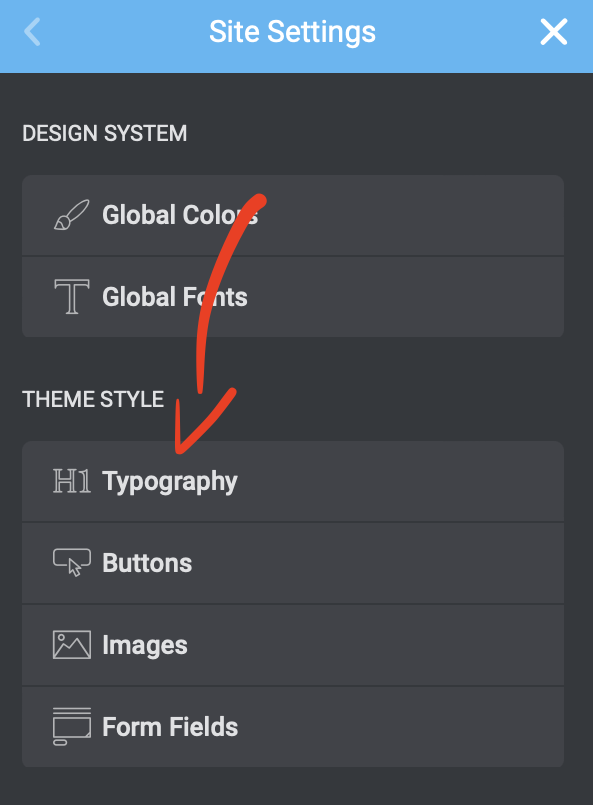Screen dimensions: 593x805
Task: Click the T icon for Global Fonts
Action: click(x=72, y=296)
